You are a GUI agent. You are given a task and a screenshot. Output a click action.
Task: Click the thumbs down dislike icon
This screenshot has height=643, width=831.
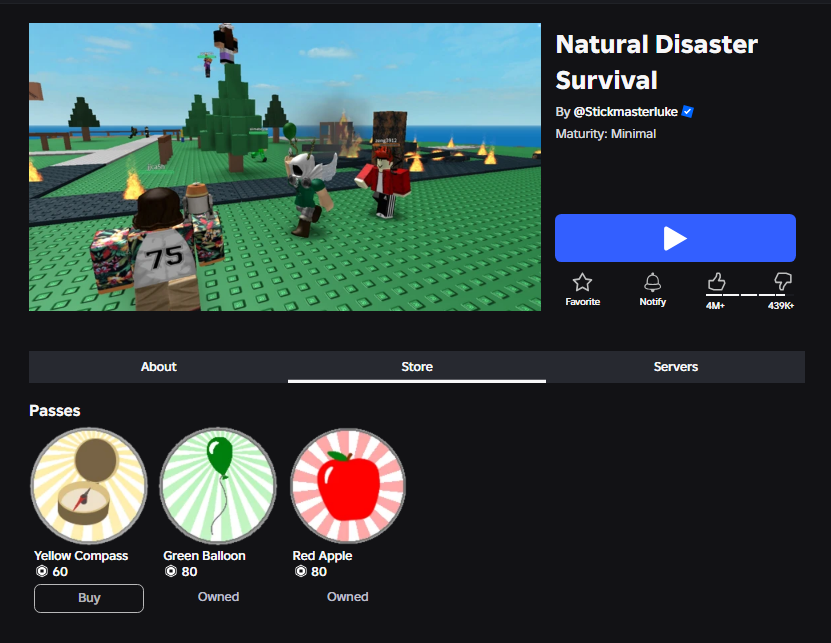pos(783,281)
